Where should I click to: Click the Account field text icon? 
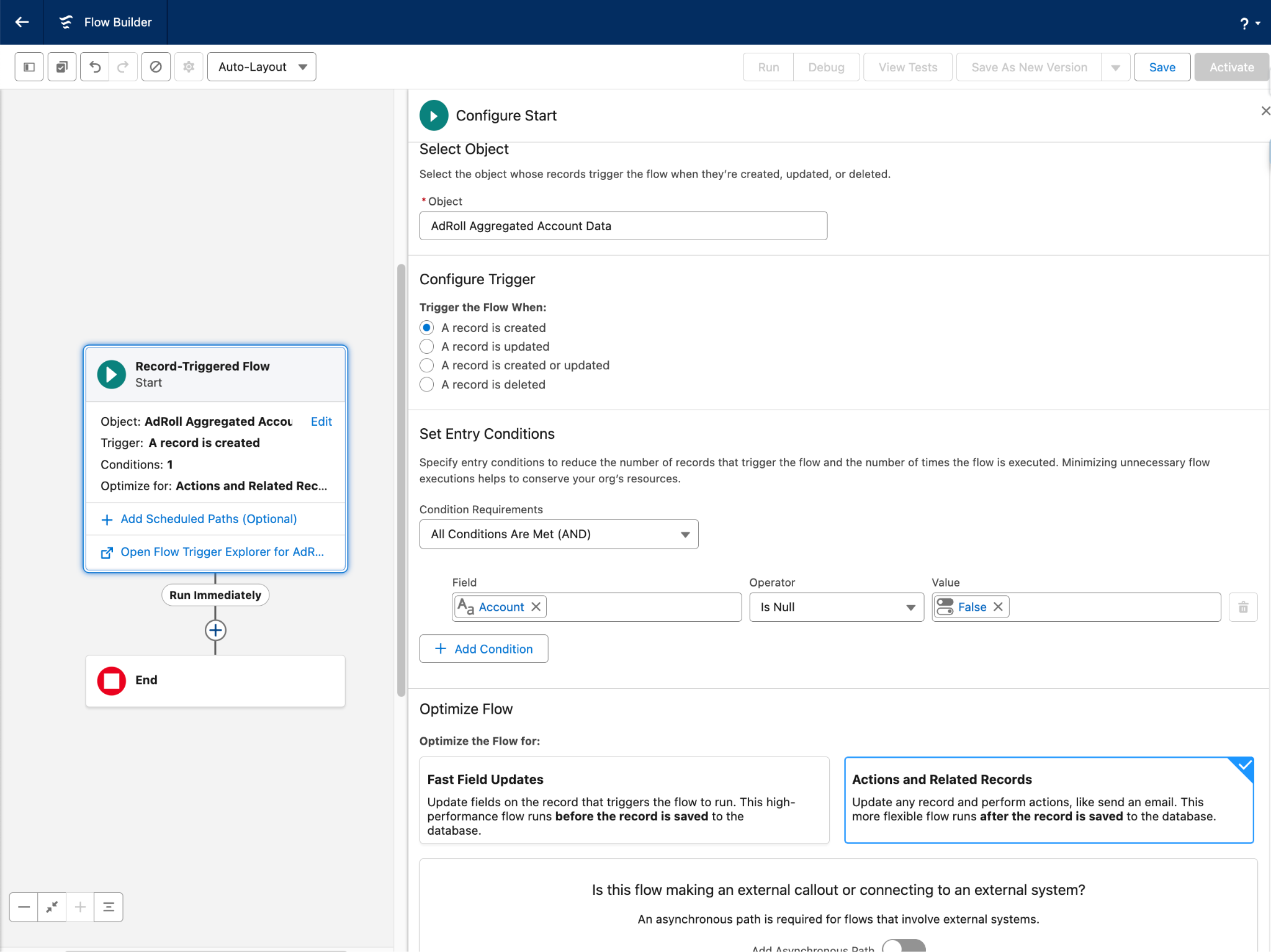(x=465, y=607)
